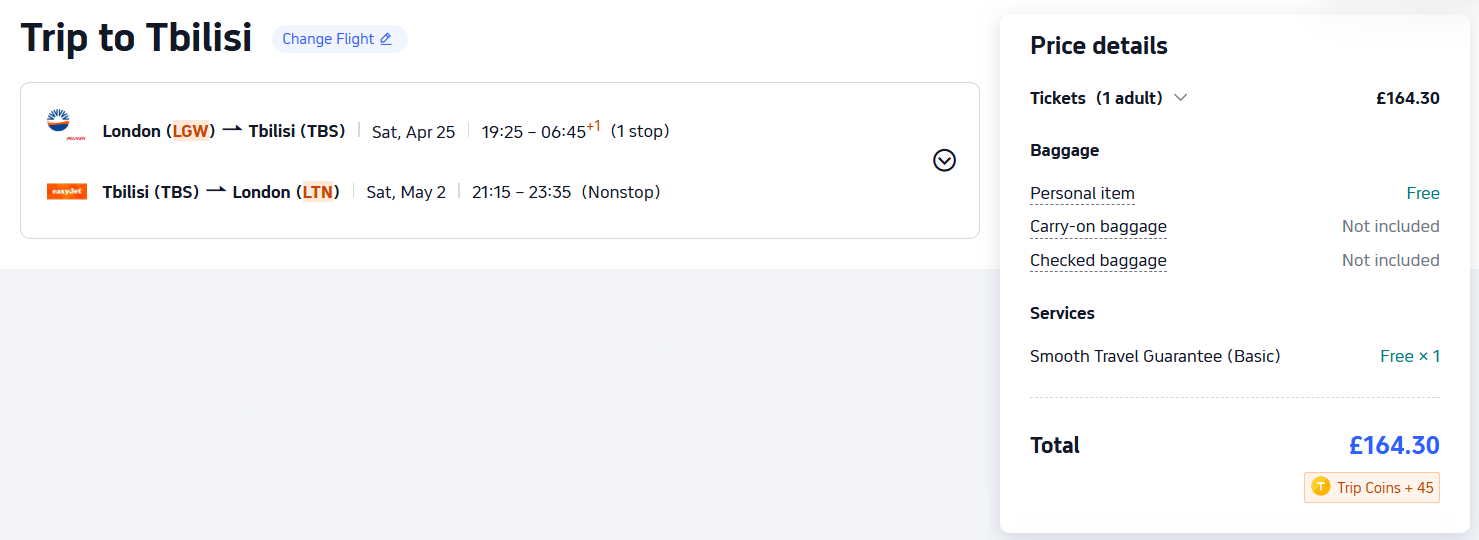This screenshot has width=1479, height=540.
Task: Click the Pegasus airline logo icon
Action: click(60, 125)
